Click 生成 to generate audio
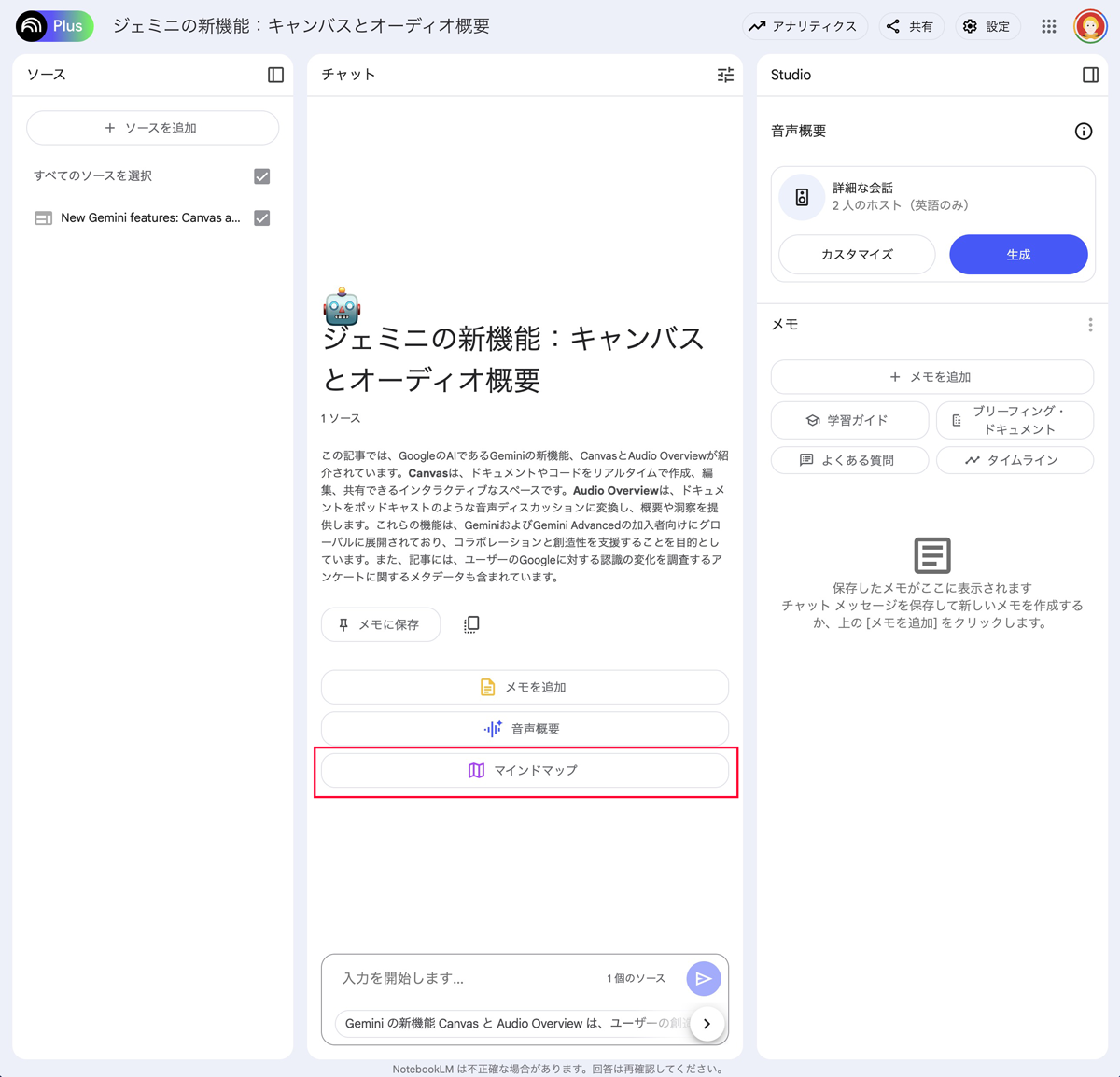Viewport: 1120px width, 1077px height. click(1018, 254)
